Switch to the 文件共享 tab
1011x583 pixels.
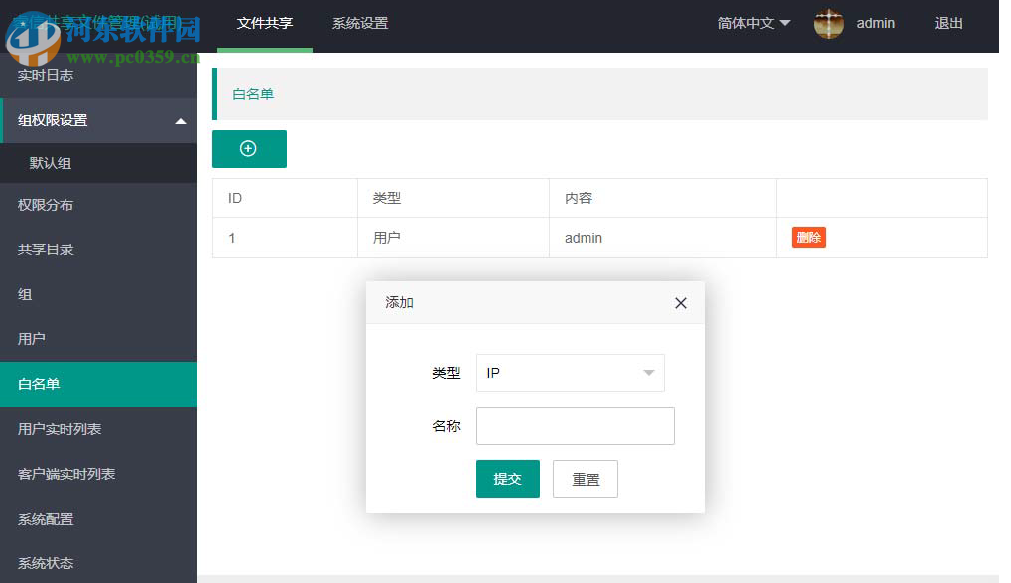point(264,22)
